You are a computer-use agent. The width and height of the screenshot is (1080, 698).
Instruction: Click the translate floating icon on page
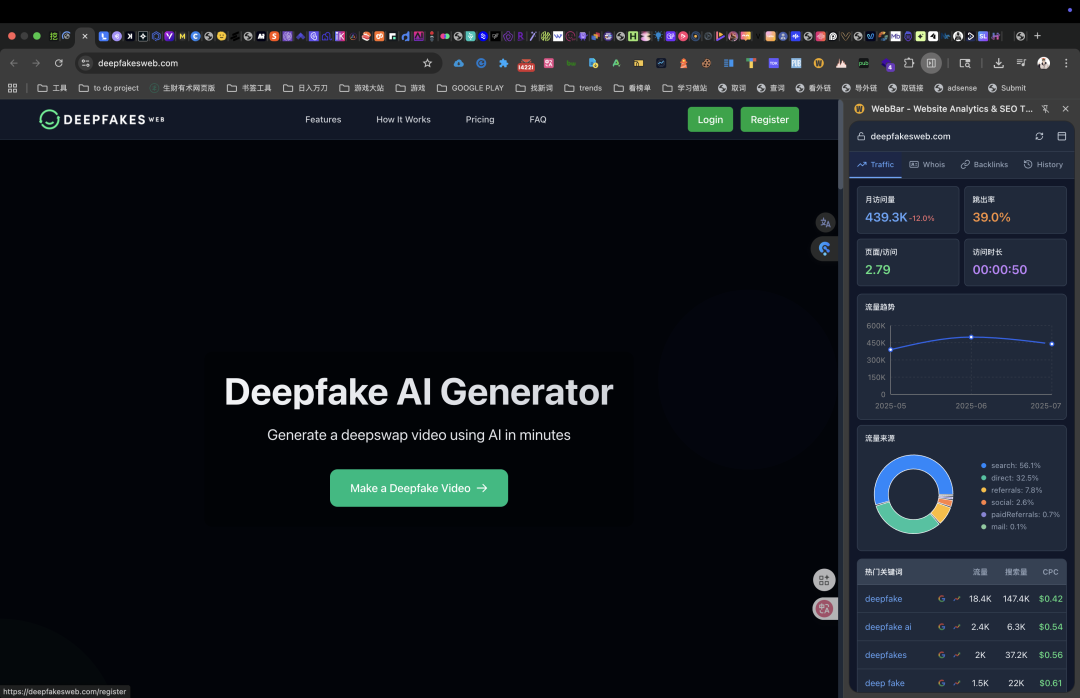(825, 223)
